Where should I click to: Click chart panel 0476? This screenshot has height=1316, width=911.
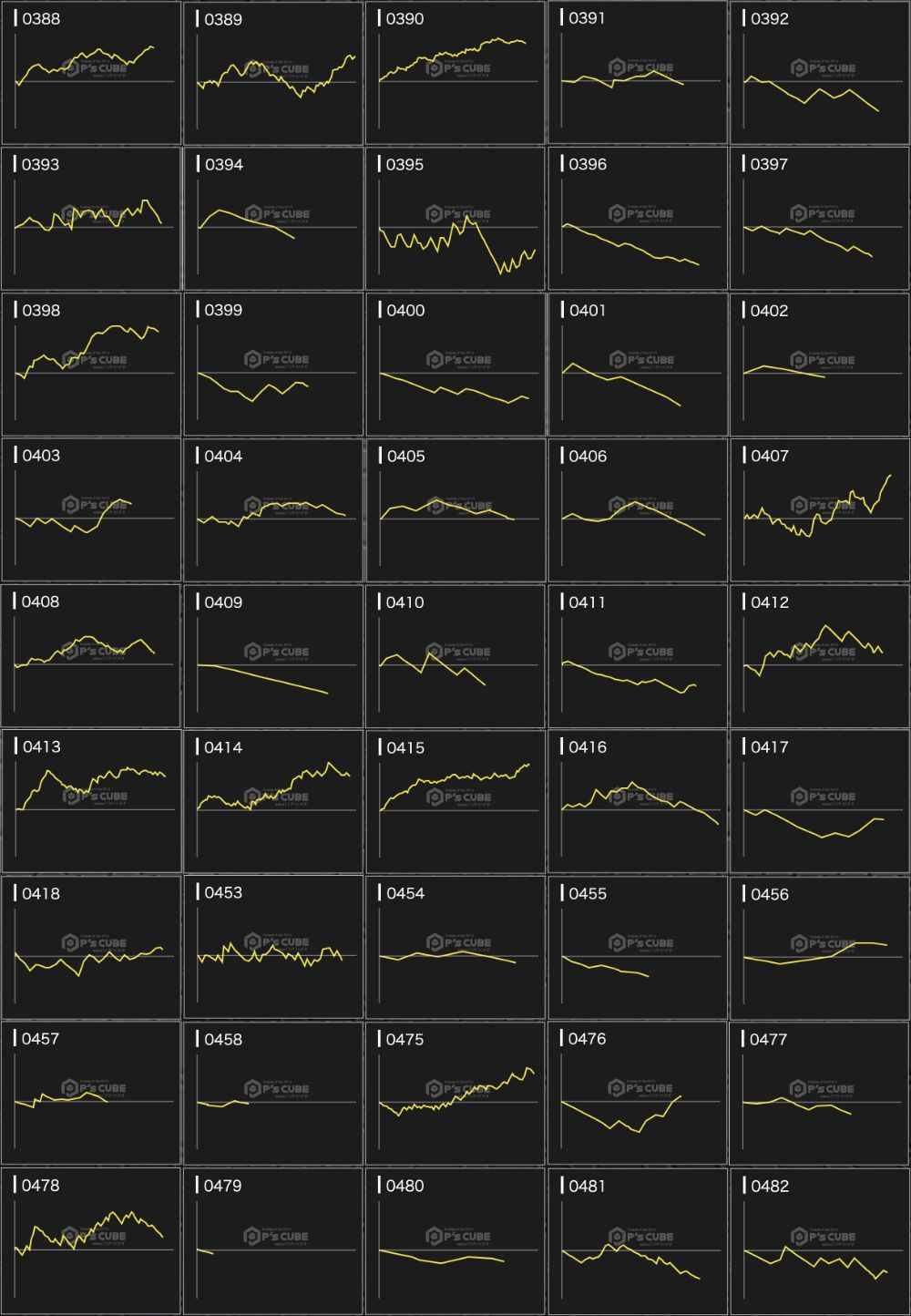638,1094
